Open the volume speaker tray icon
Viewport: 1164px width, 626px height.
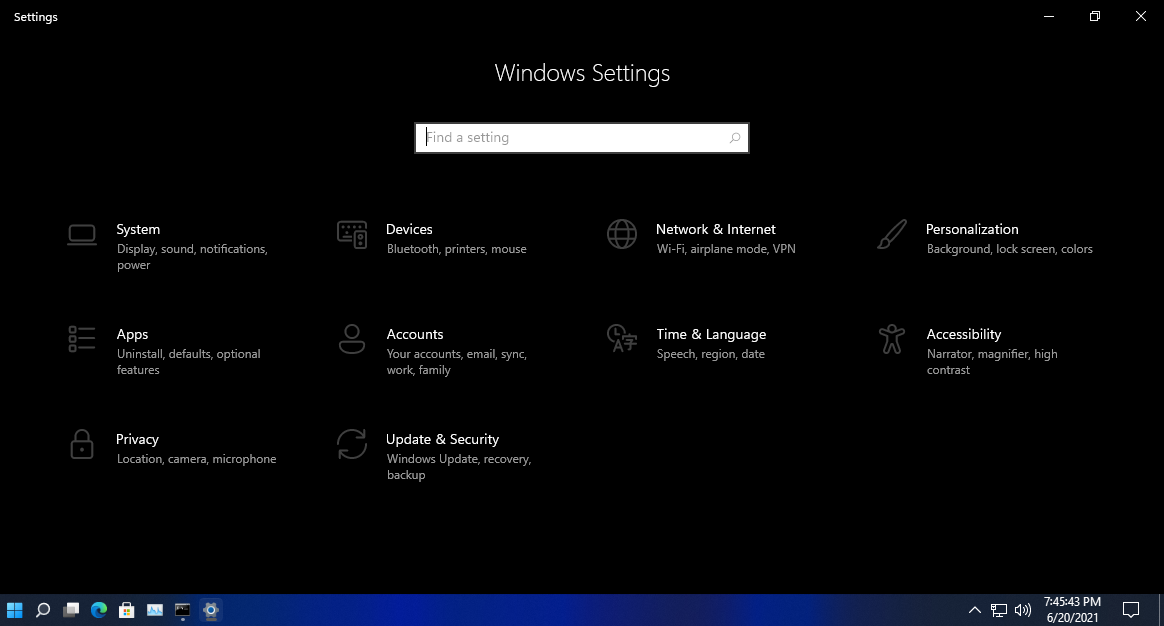pyautogui.click(x=1023, y=610)
